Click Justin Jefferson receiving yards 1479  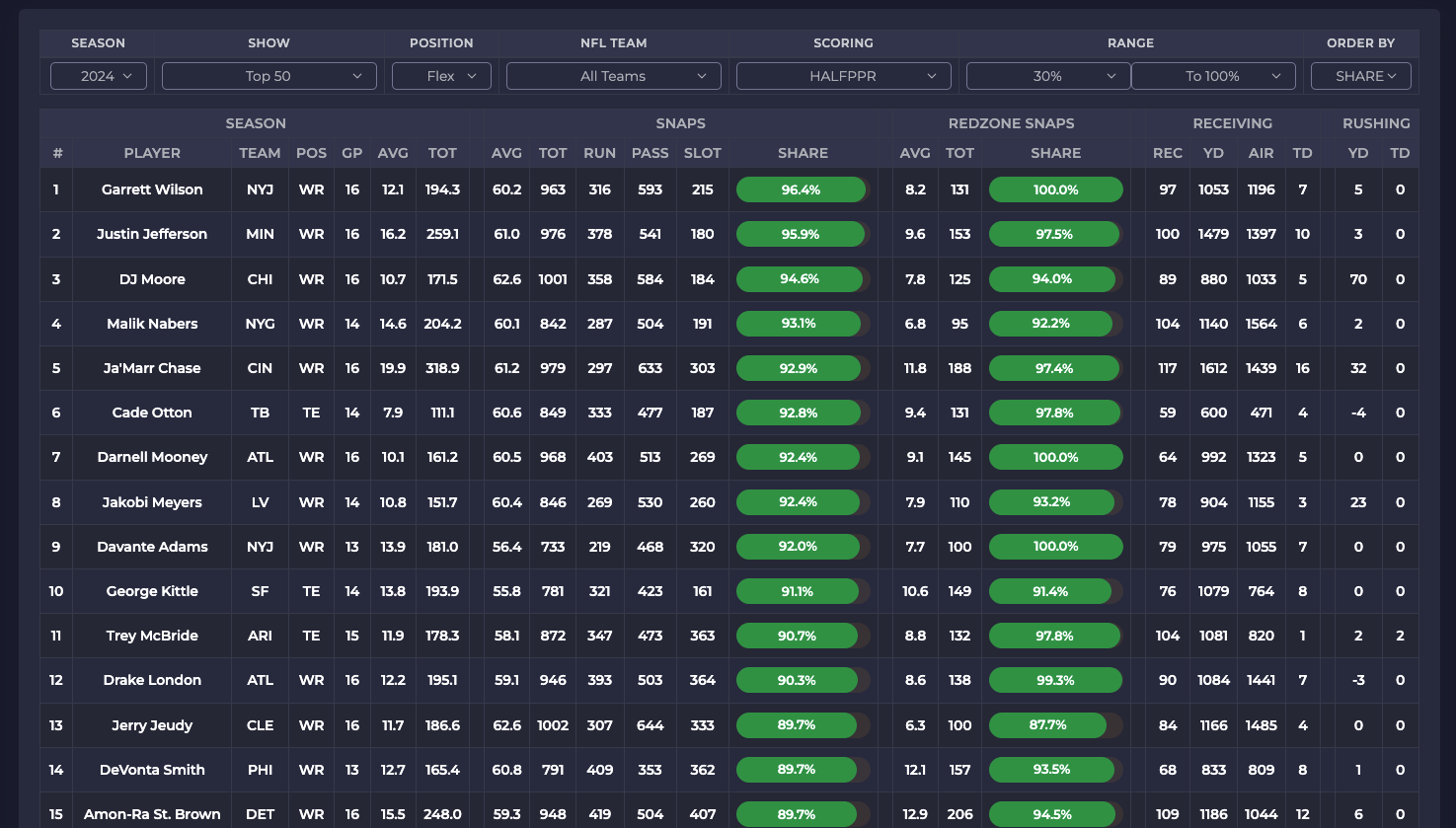pyautogui.click(x=1213, y=234)
